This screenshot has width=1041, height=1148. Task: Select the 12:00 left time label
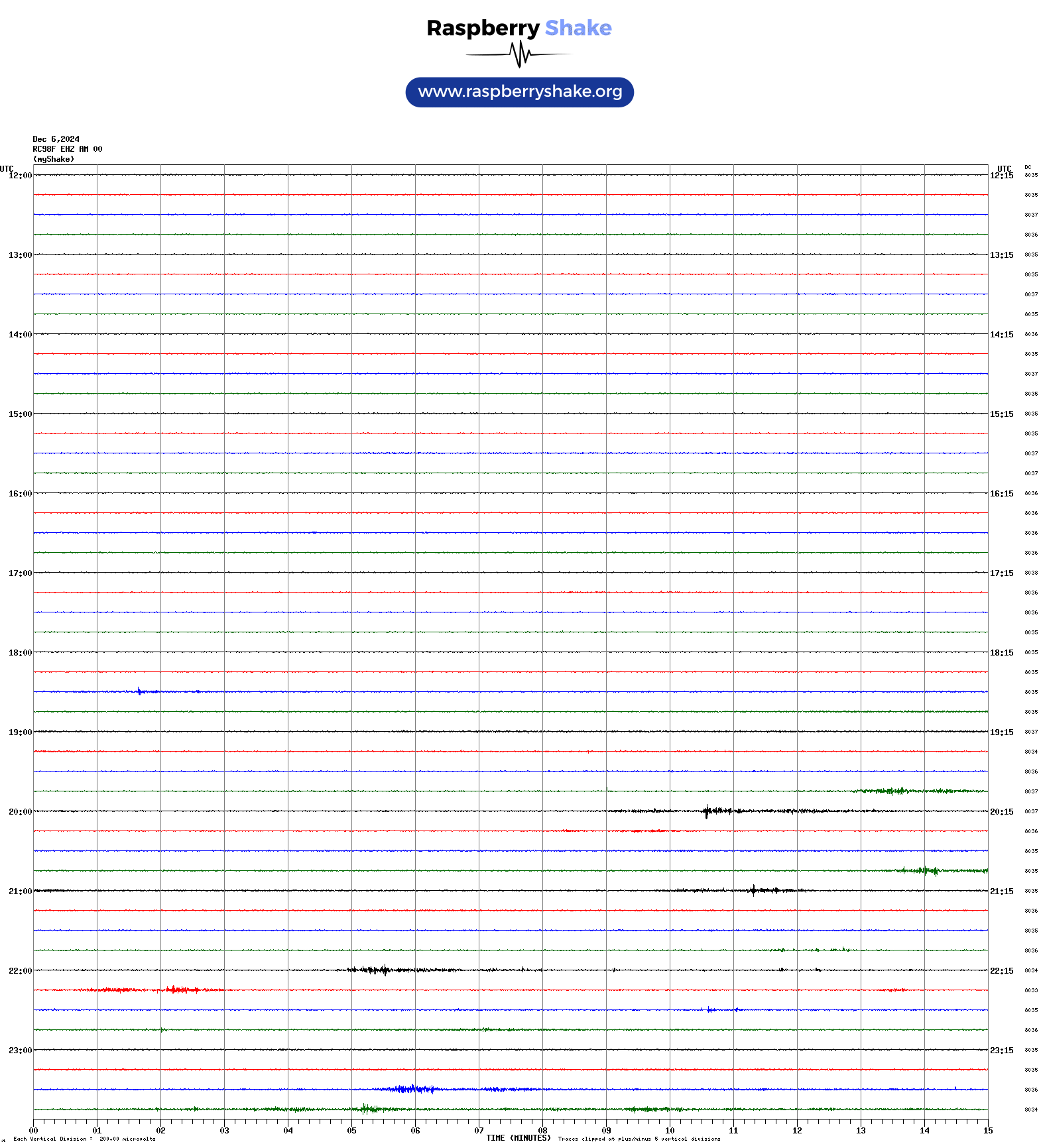pyautogui.click(x=20, y=176)
